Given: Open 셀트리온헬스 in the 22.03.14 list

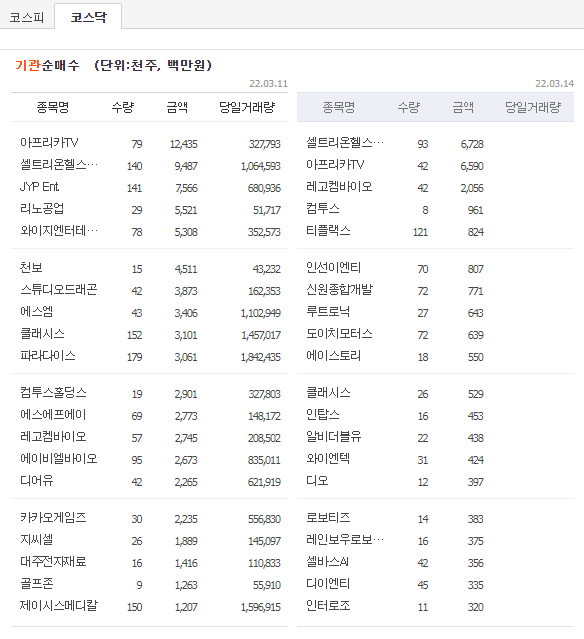Looking at the screenshot, I should (345, 143).
